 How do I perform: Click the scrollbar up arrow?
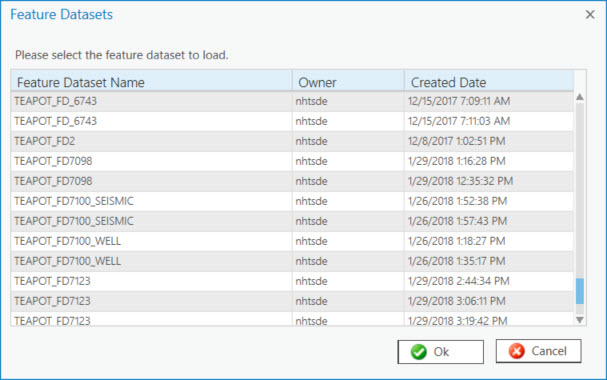pyautogui.click(x=580, y=97)
